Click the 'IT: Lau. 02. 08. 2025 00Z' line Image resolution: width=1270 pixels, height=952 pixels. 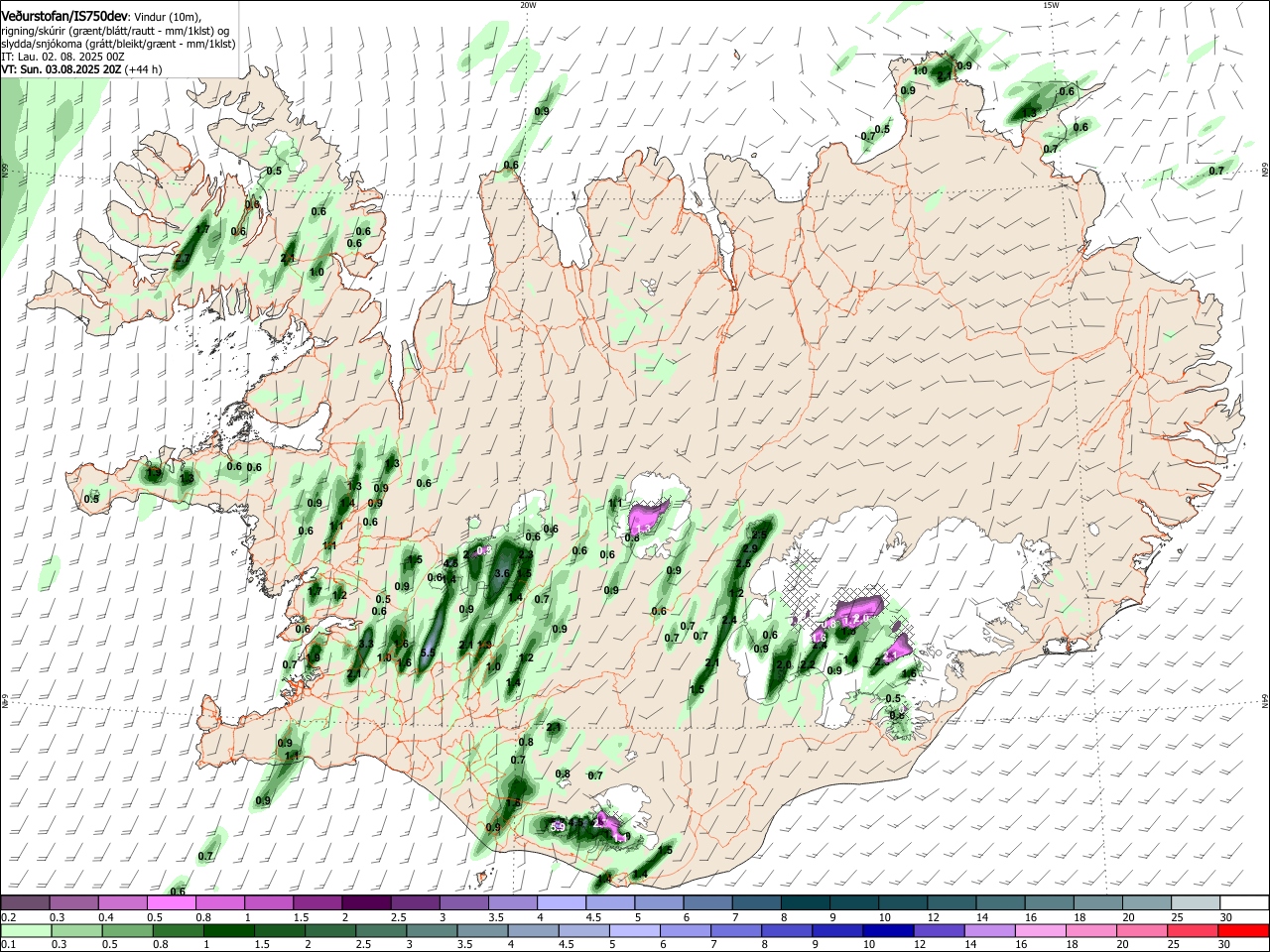63,57
